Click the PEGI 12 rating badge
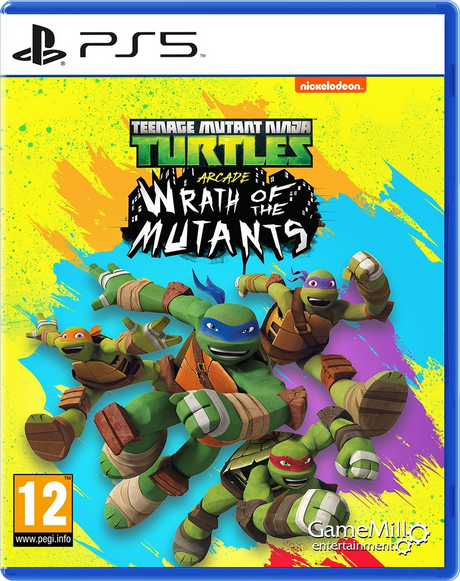Screen dimensions: 460x581 tap(43, 510)
